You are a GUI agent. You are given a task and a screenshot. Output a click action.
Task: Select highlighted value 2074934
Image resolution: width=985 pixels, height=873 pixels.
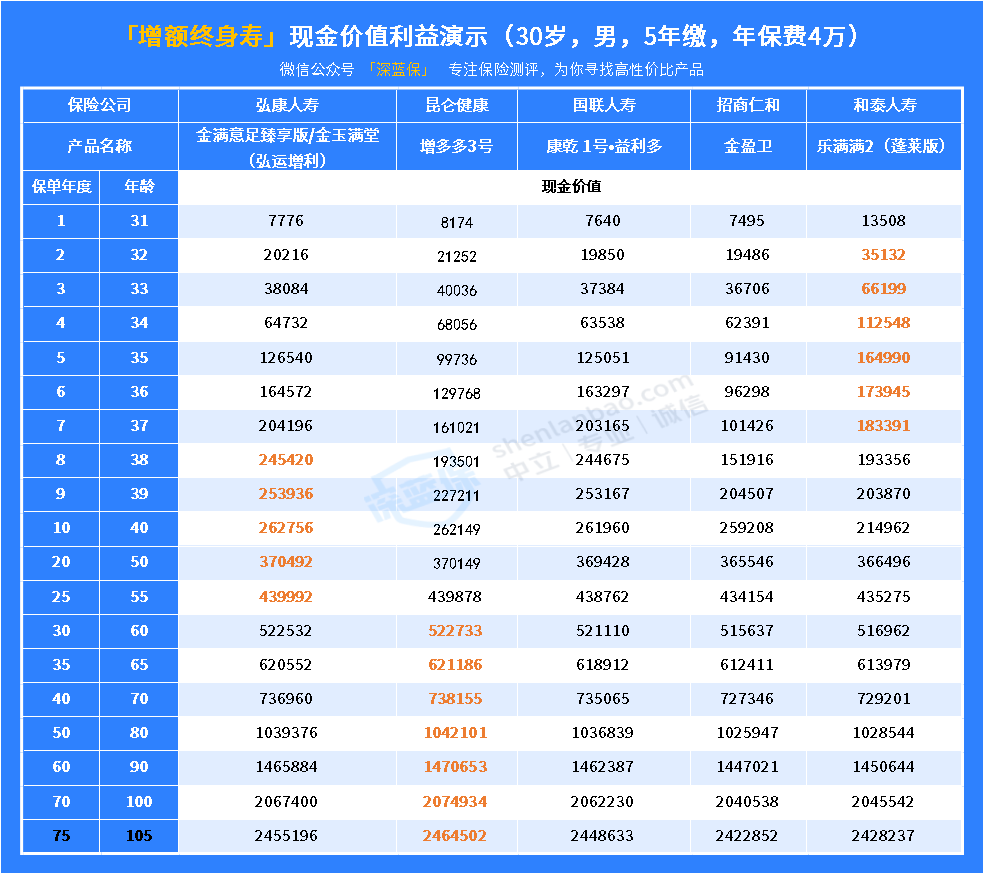coord(455,801)
